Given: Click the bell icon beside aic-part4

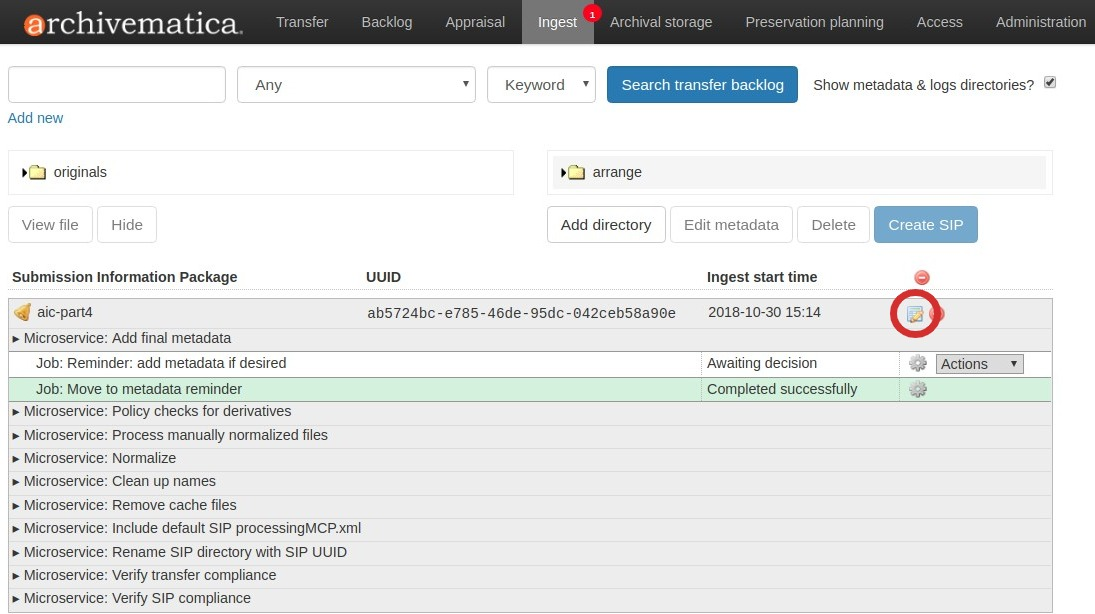Looking at the screenshot, I should coord(22,313).
